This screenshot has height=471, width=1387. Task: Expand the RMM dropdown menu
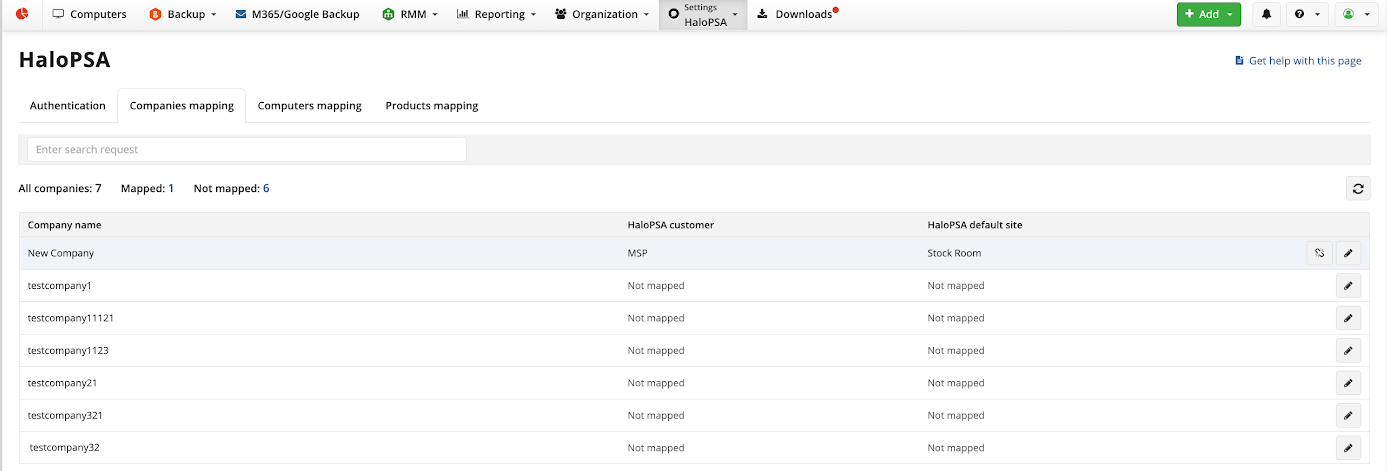(410, 14)
